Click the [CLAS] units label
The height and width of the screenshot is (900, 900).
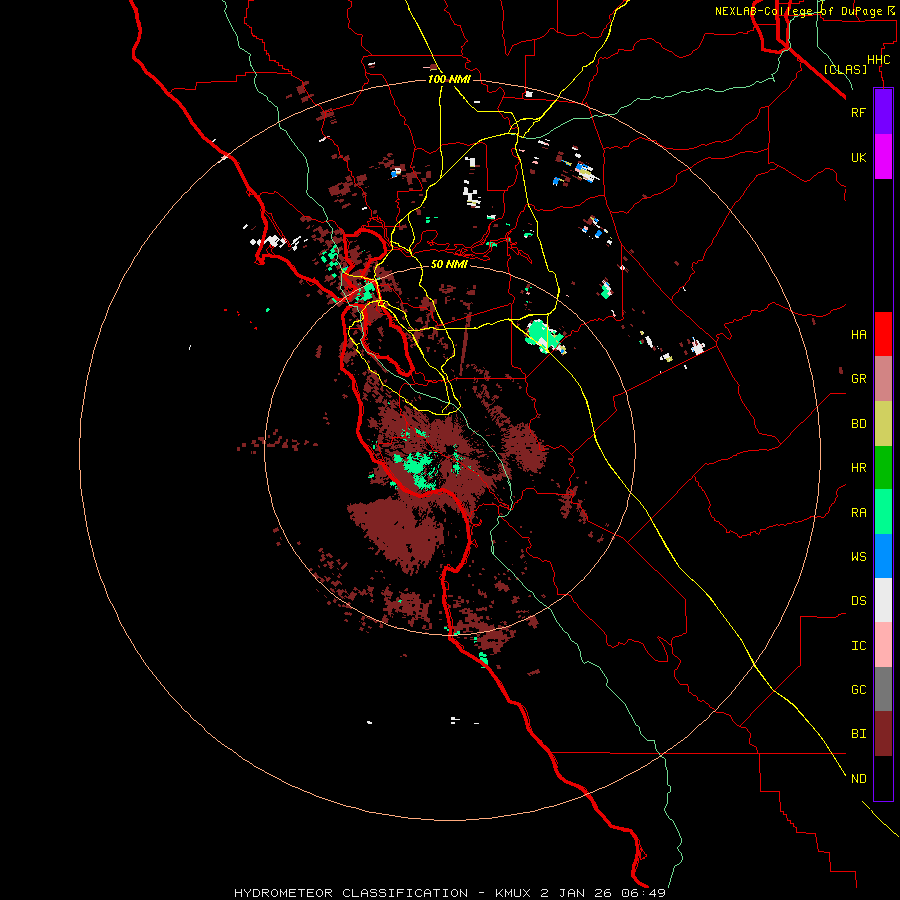pyautogui.click(x=845, y=70)
